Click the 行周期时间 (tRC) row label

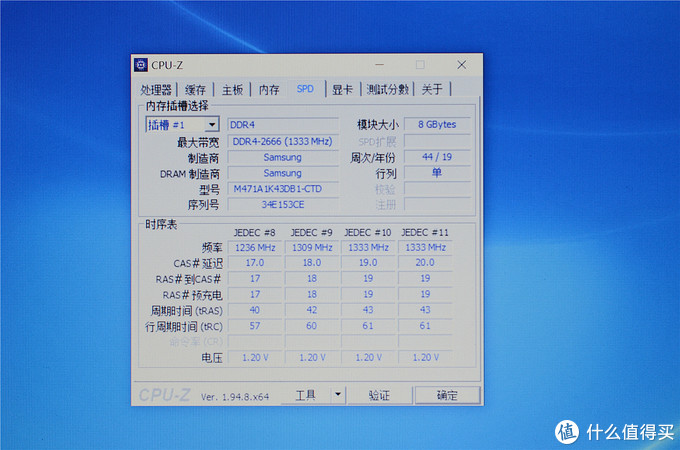183,326
